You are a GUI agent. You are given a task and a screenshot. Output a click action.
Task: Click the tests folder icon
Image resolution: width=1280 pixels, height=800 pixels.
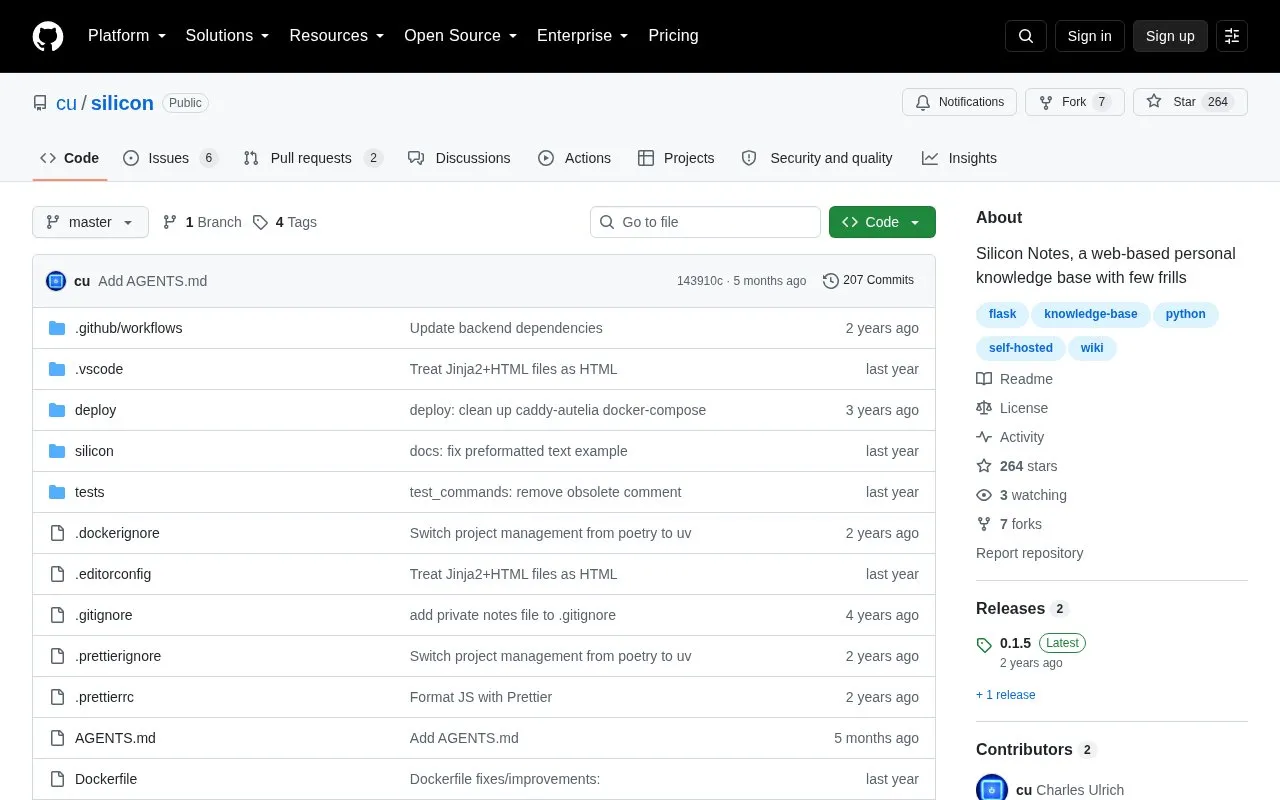[x=57, y=492]
